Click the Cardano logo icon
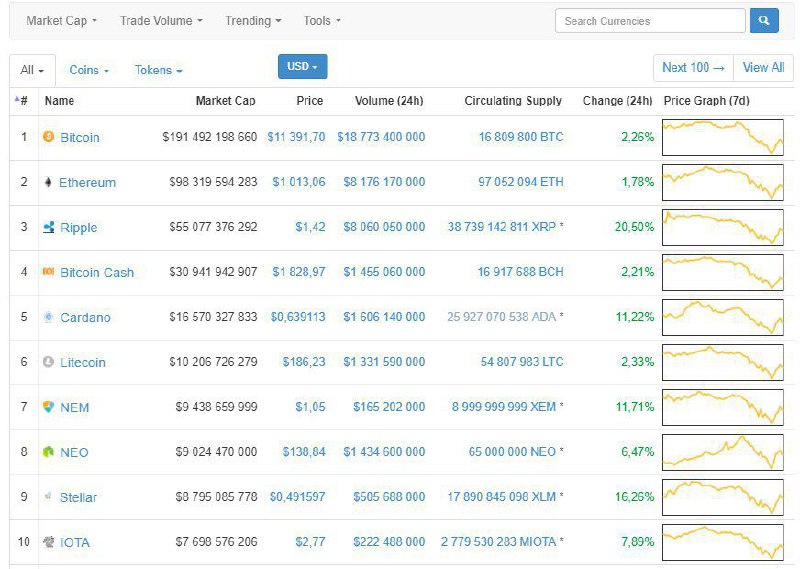Image resolution: width=800 pixels, height=569 pixels. [x=48, y=317]
